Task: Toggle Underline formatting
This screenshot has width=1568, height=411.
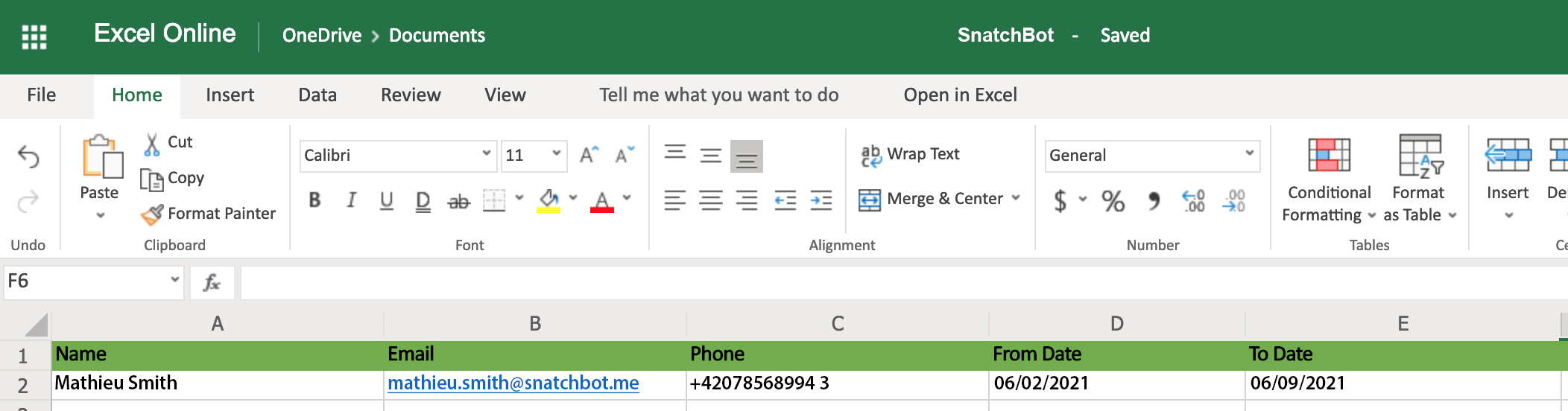Action: (387, 200)
